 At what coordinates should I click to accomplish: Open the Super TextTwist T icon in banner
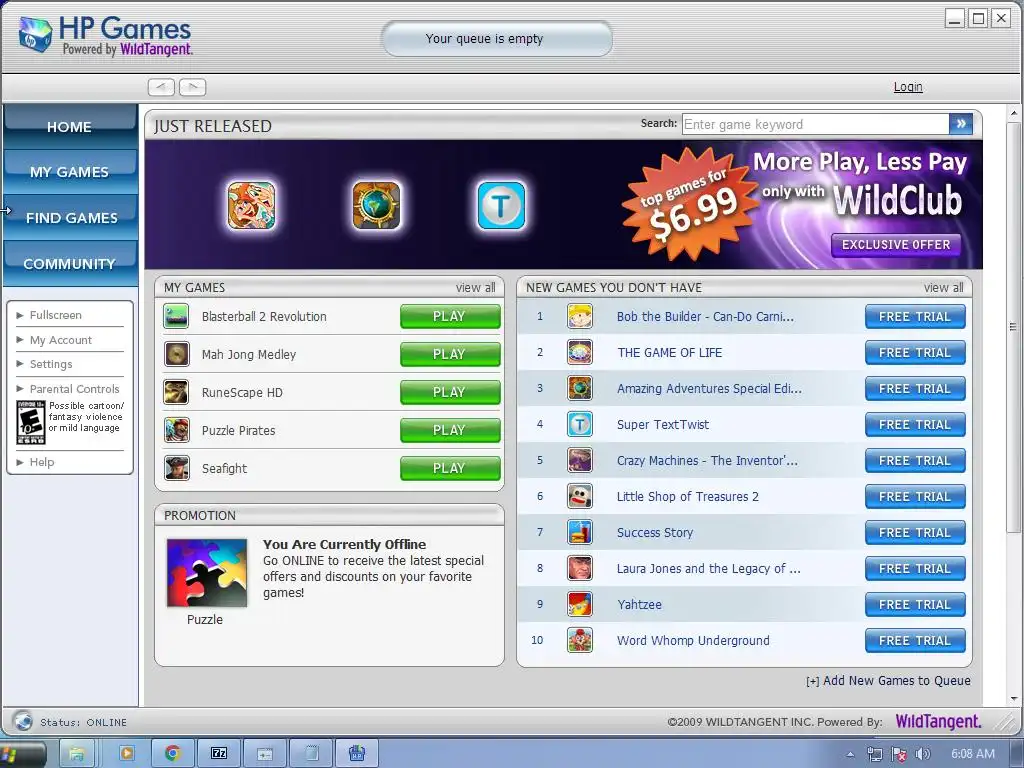(x=501, y=206)
